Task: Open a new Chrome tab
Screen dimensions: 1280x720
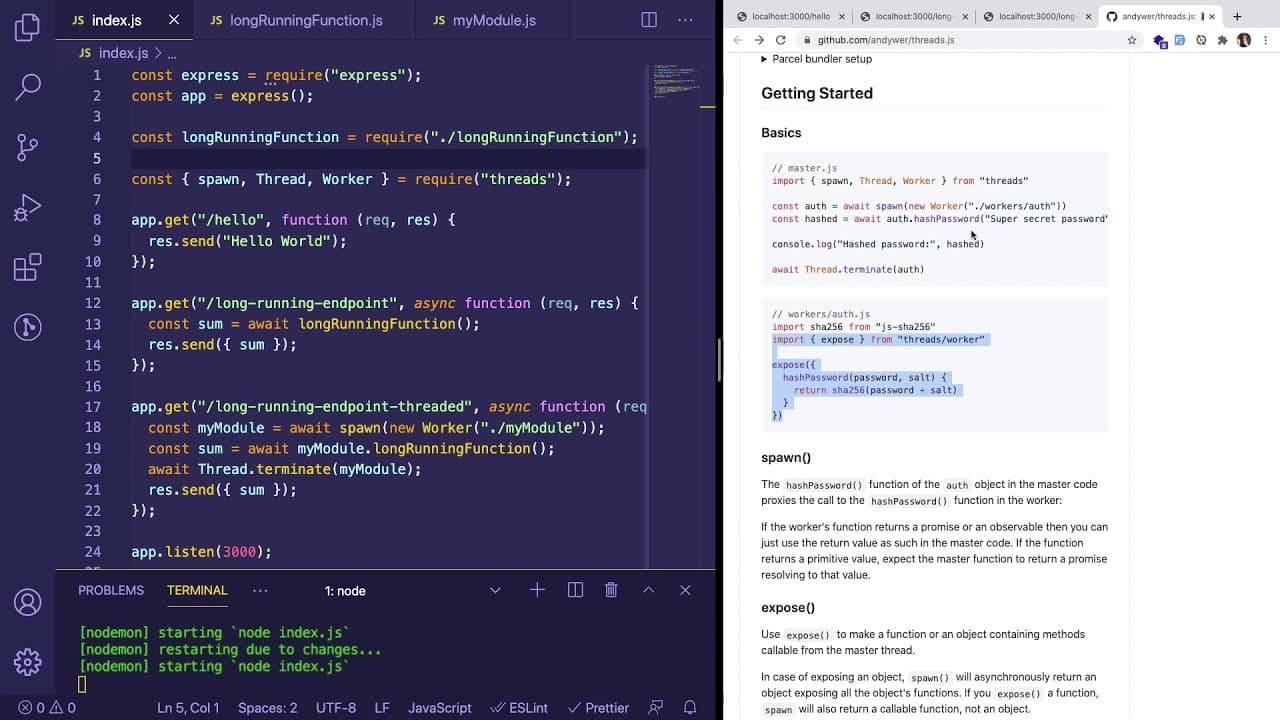Action: click(1237, 16)
